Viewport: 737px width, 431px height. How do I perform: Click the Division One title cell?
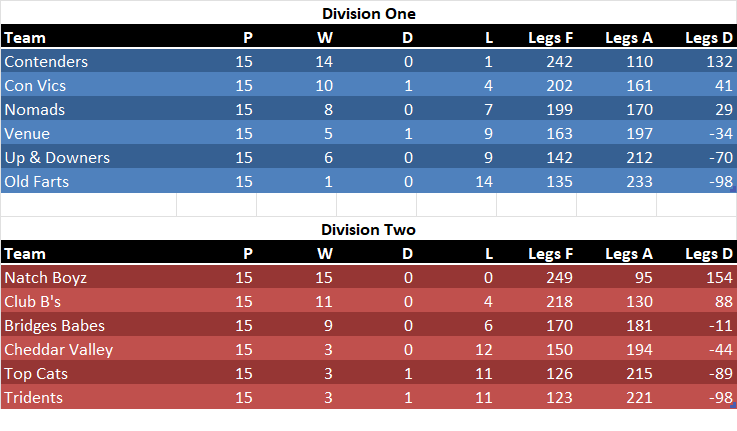pos(368,13)
